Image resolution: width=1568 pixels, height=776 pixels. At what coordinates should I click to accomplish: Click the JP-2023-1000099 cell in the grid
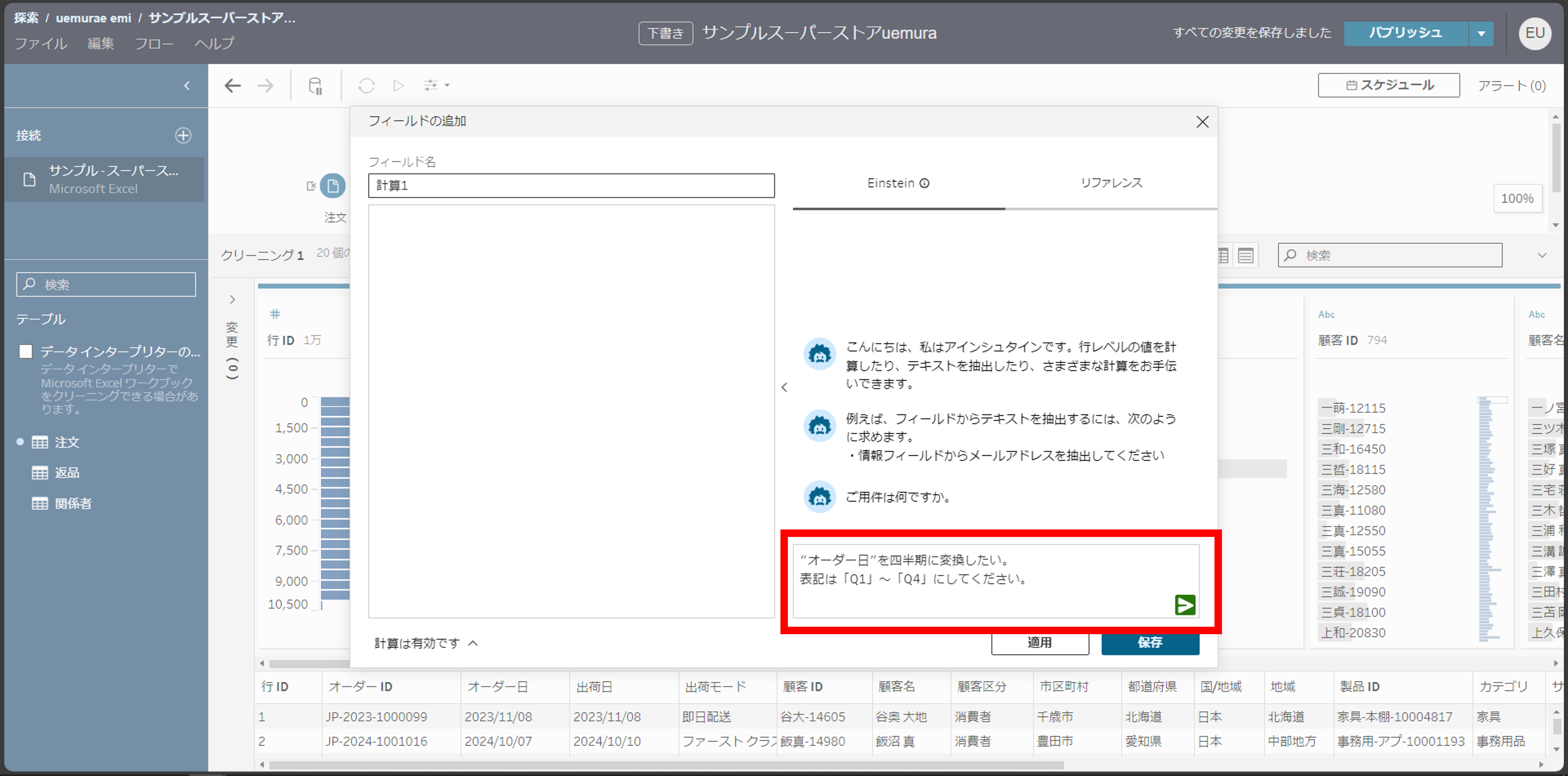tap(376, 717)
